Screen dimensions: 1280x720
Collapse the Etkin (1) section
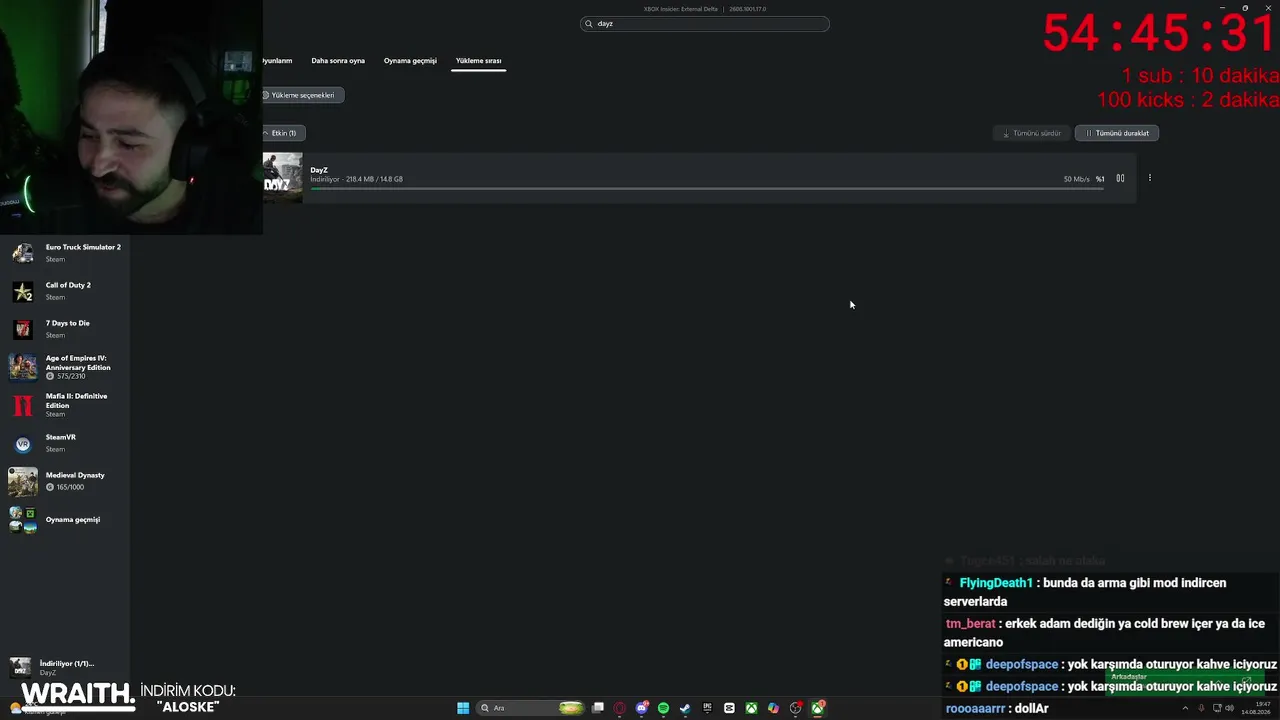coord(282,133)
